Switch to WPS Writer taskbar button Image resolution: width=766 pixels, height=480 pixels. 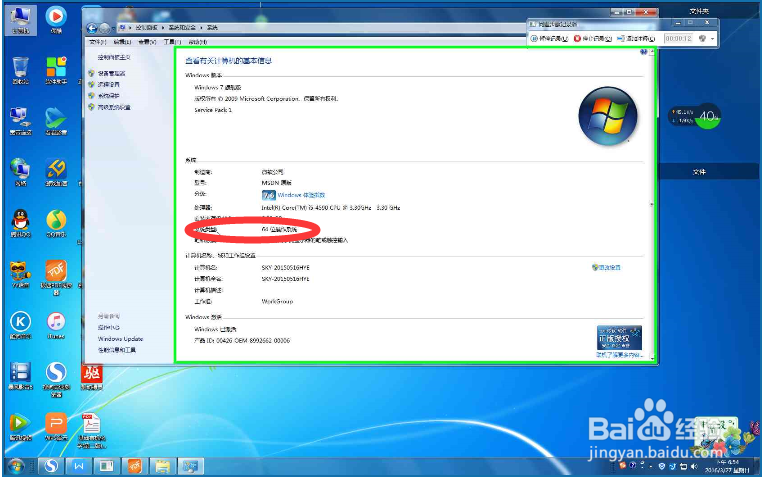tap(79, 466)
